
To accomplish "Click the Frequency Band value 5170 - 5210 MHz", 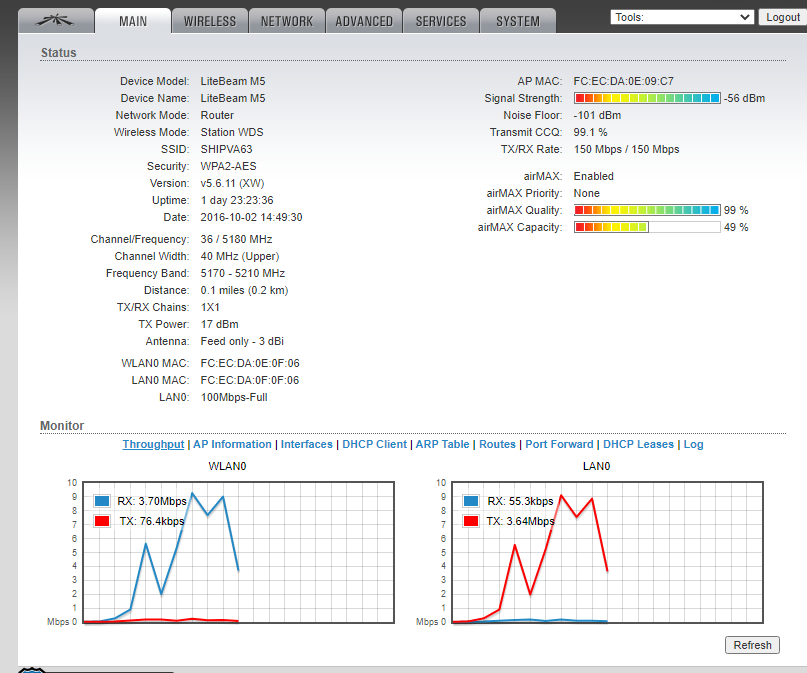I will 243,273.
